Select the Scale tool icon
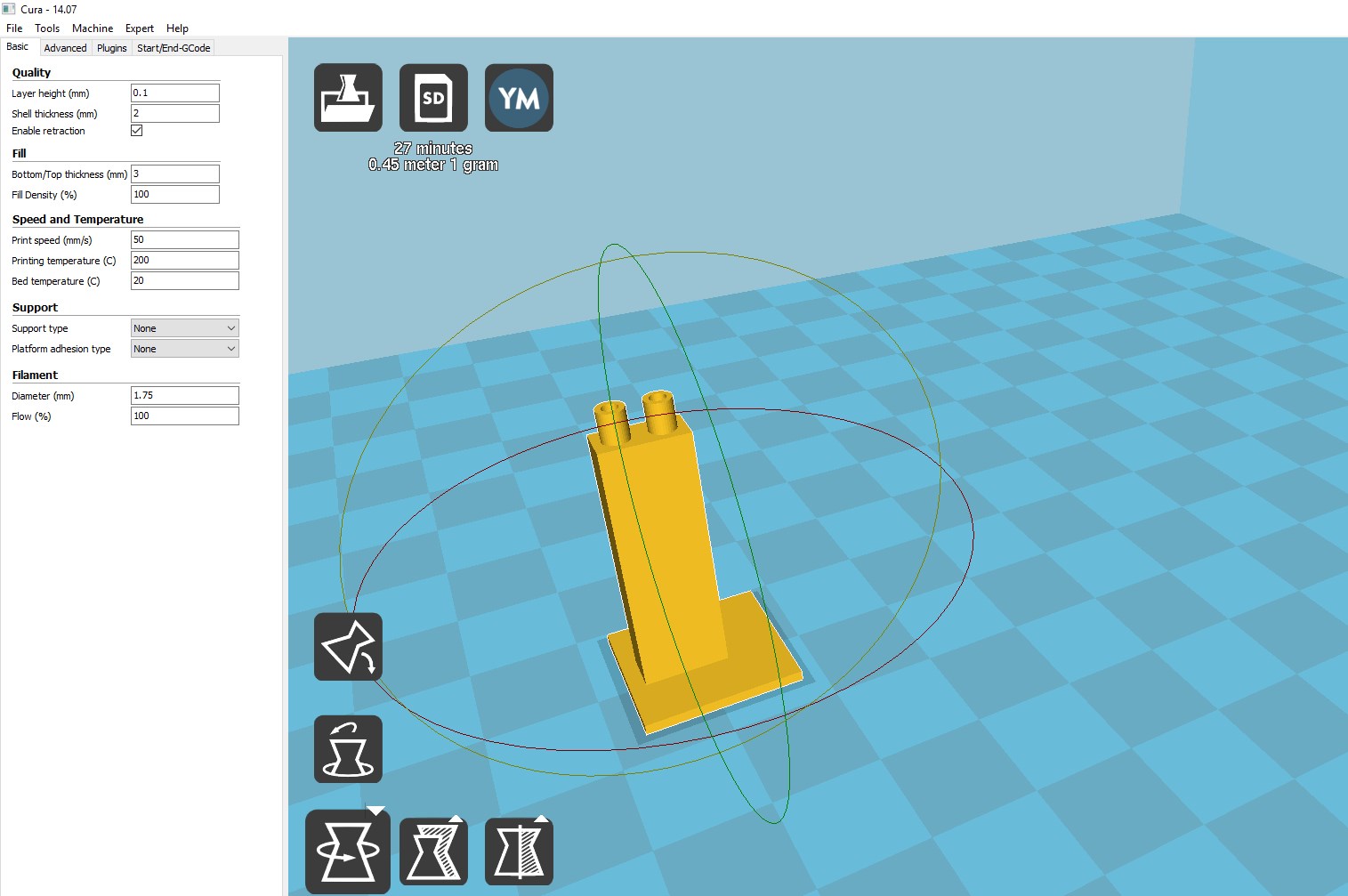The height and width of the screenshot is (896, 1348). pyautogui.click(x=433, y=852)
